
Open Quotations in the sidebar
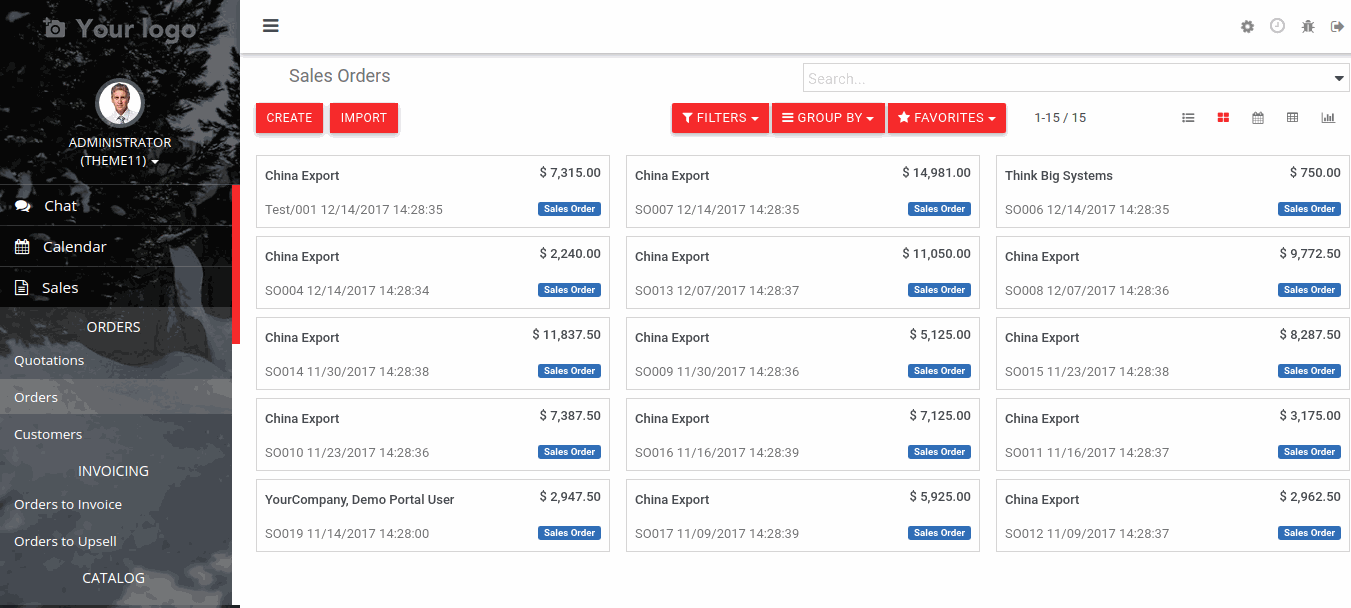(x=116, y=360)
